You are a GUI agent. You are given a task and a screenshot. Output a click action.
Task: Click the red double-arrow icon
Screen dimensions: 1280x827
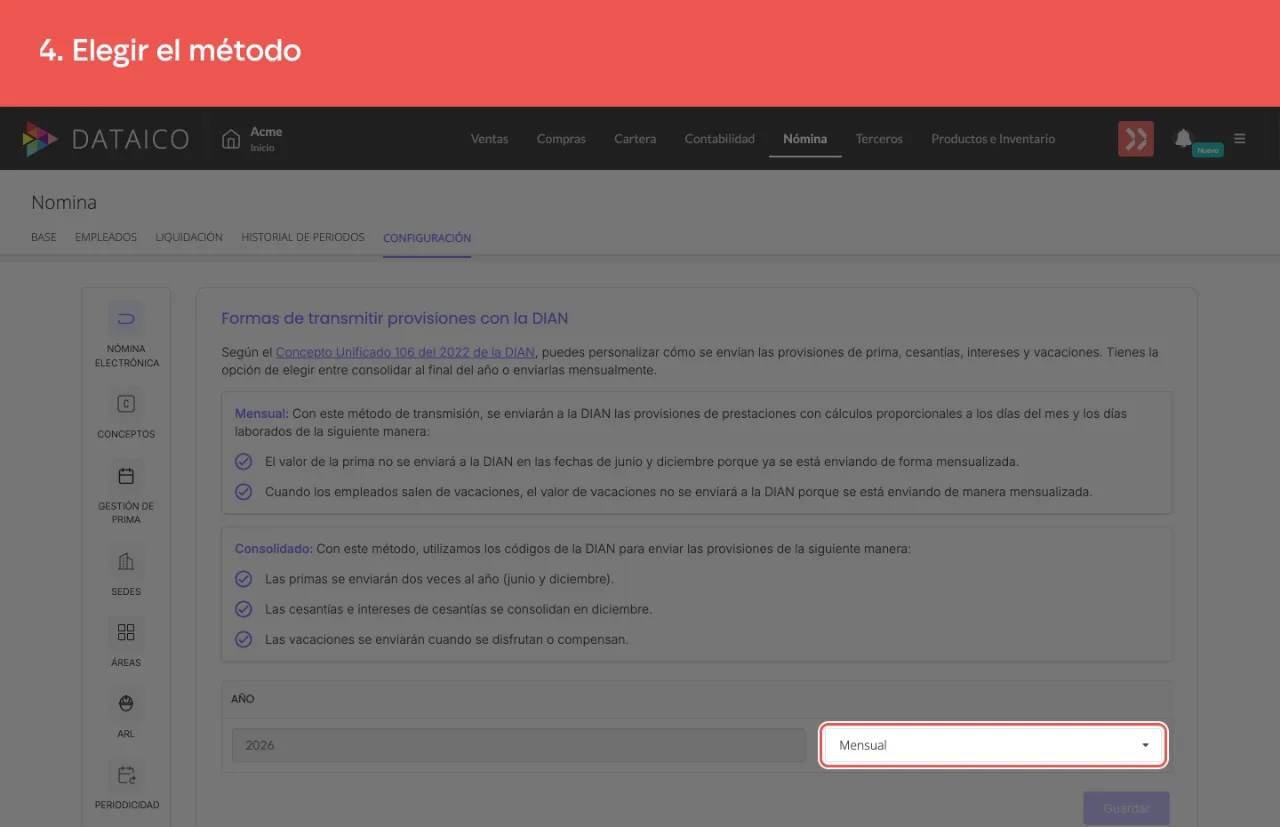(1136, 139)
